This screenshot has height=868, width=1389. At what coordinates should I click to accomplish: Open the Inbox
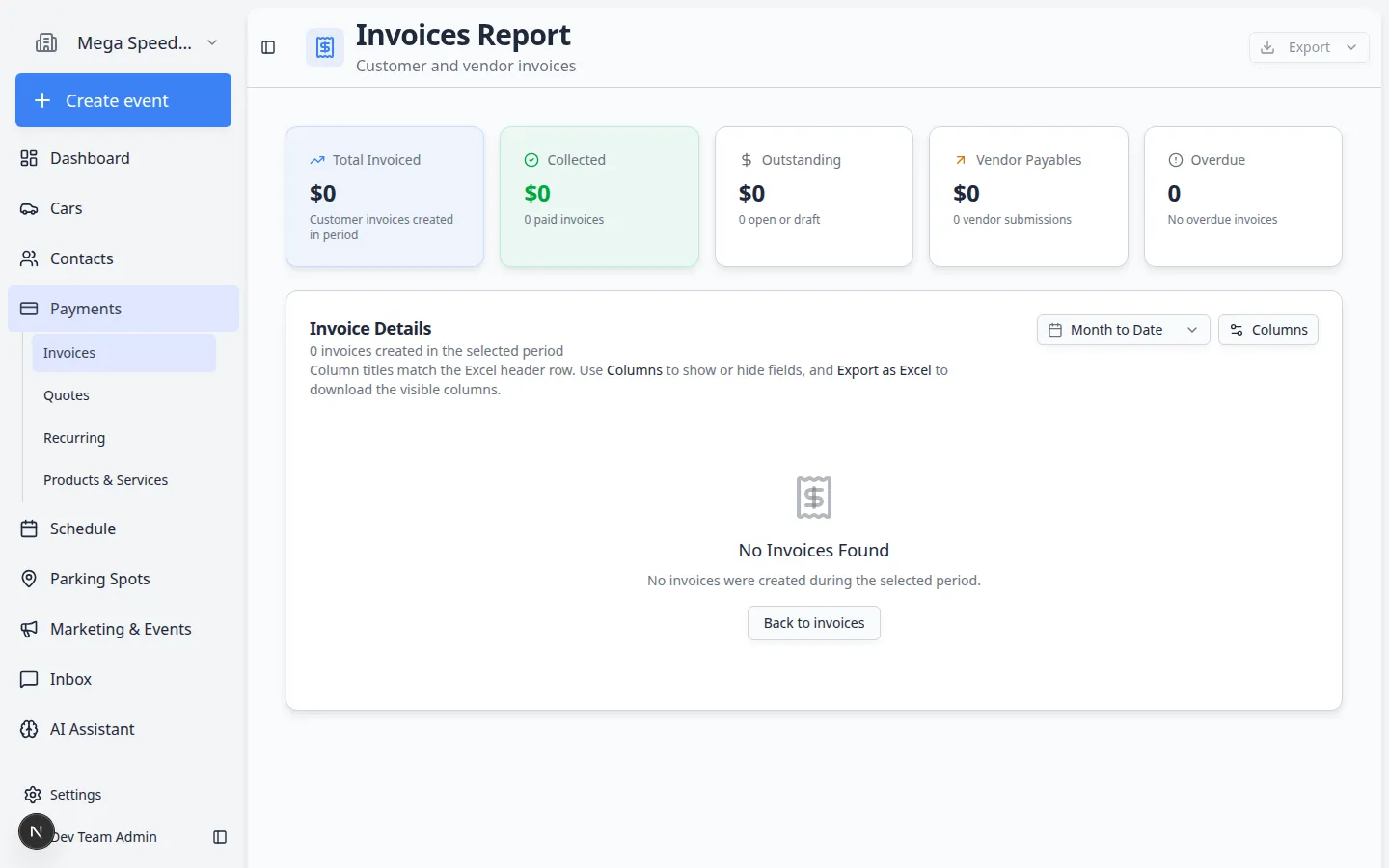[x=123, y=679]
